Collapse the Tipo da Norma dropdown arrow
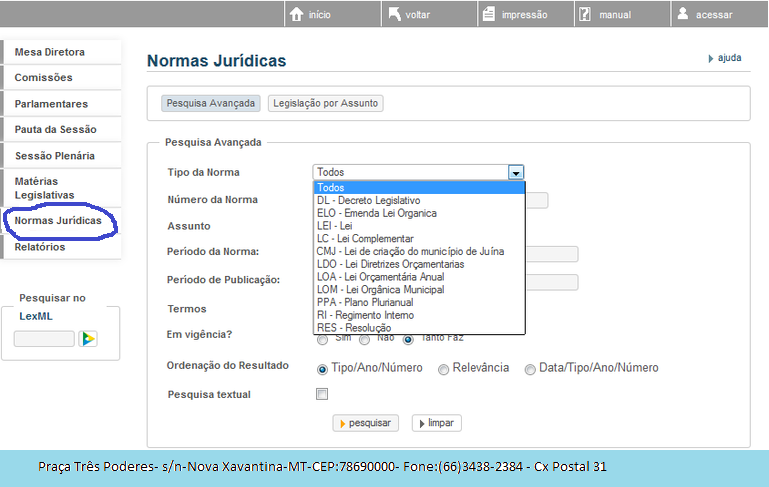 coord(516,172)
